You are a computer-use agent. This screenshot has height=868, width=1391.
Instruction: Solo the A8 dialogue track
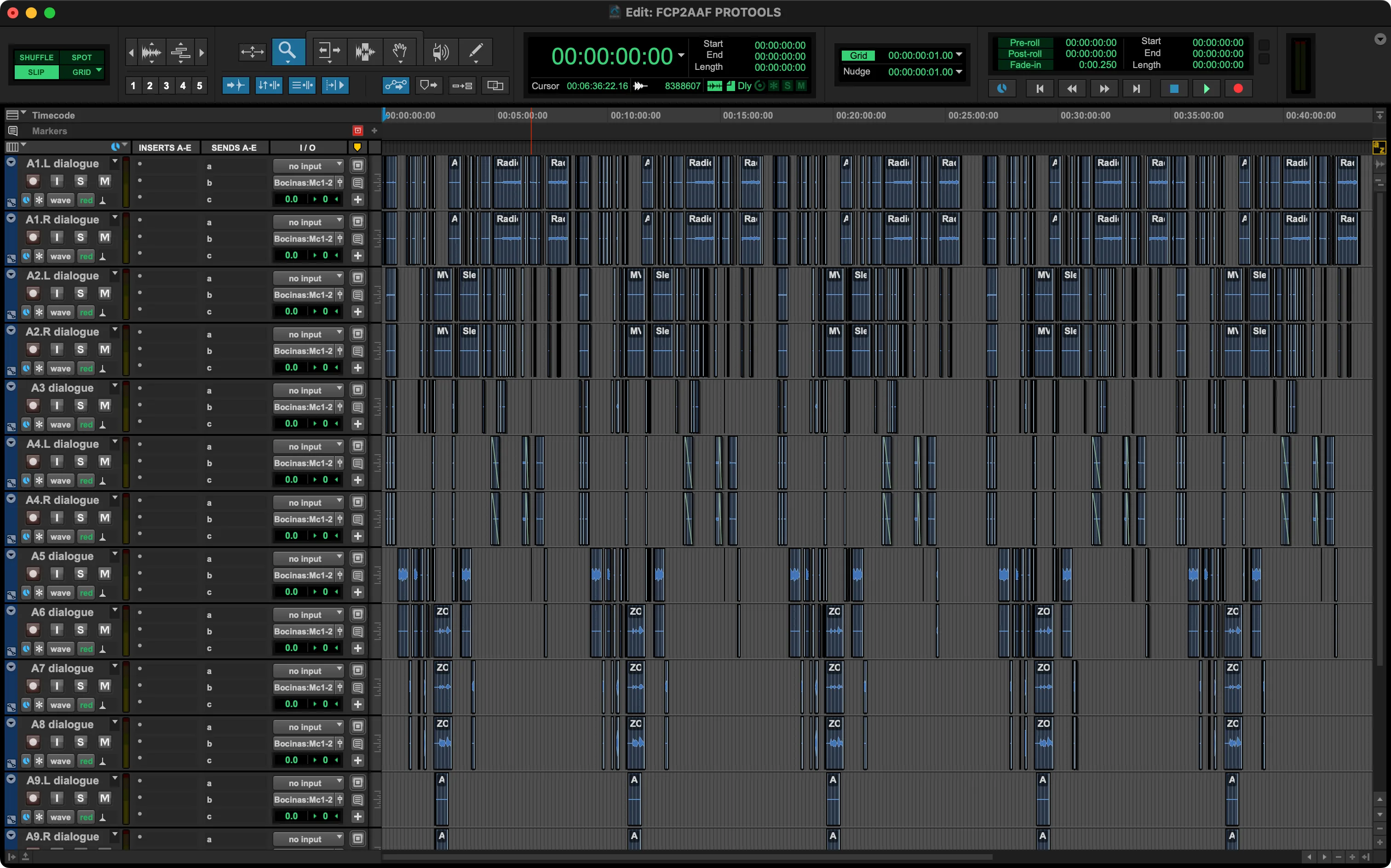pyautogui.click(x=80, y=742)
